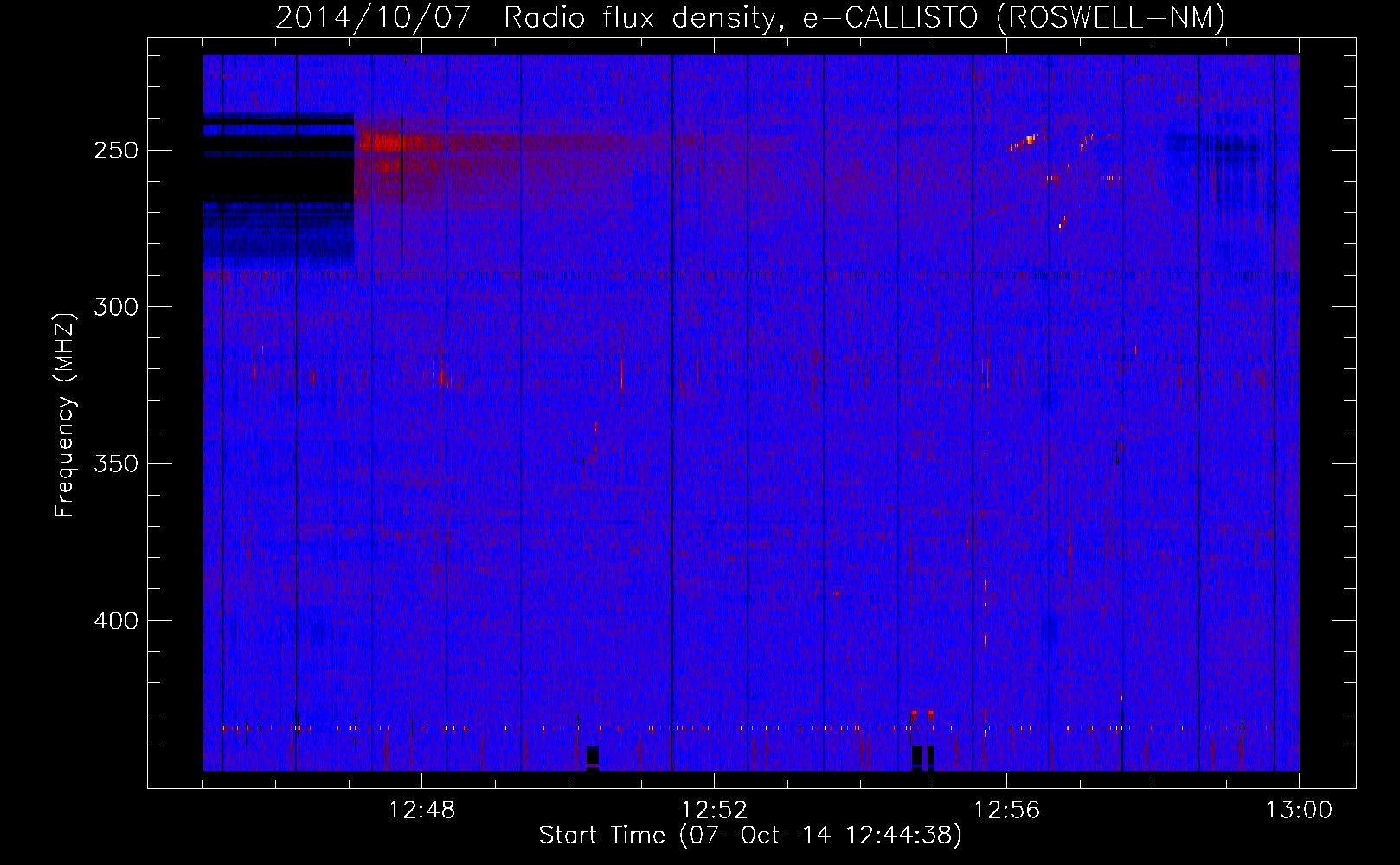Click the 12:56 time tick label
This screenshot has height=865, width=1400.
[1006, 811]
